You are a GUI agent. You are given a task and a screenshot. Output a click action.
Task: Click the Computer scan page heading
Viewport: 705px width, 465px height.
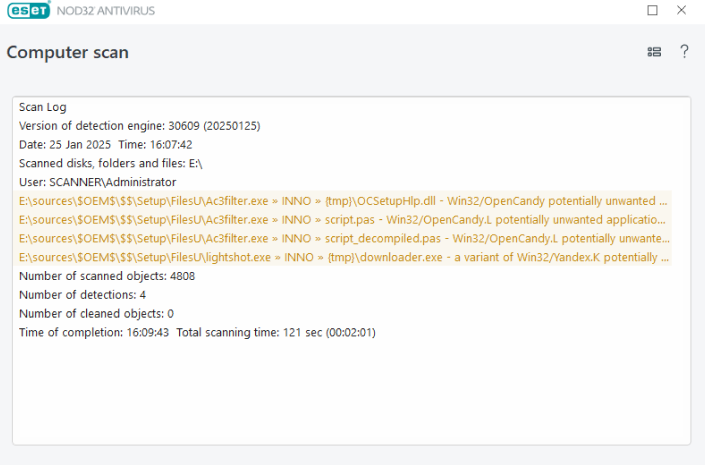tap(67, 52)
